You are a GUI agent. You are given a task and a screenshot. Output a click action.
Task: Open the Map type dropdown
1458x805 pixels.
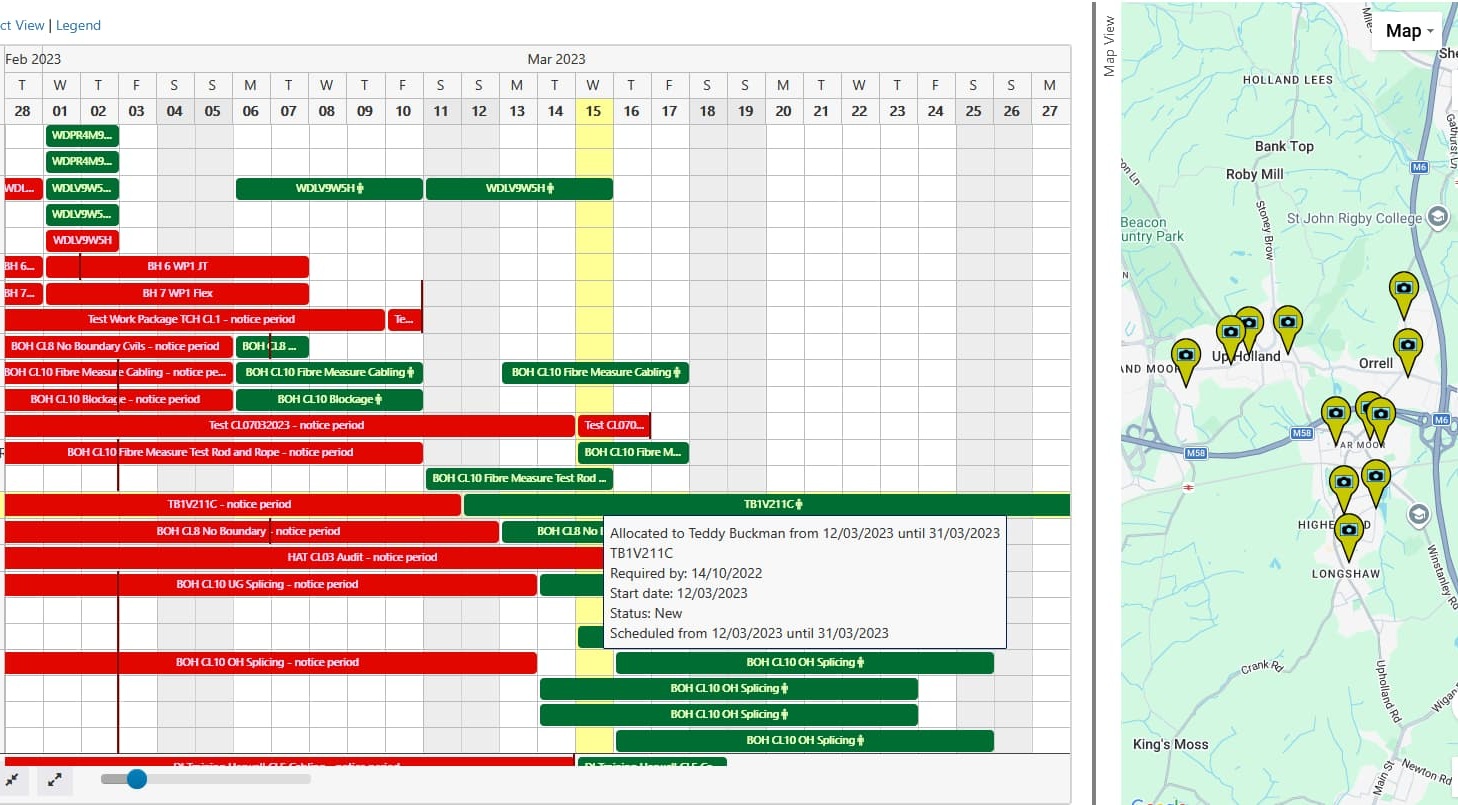(x=1407, y=30)
